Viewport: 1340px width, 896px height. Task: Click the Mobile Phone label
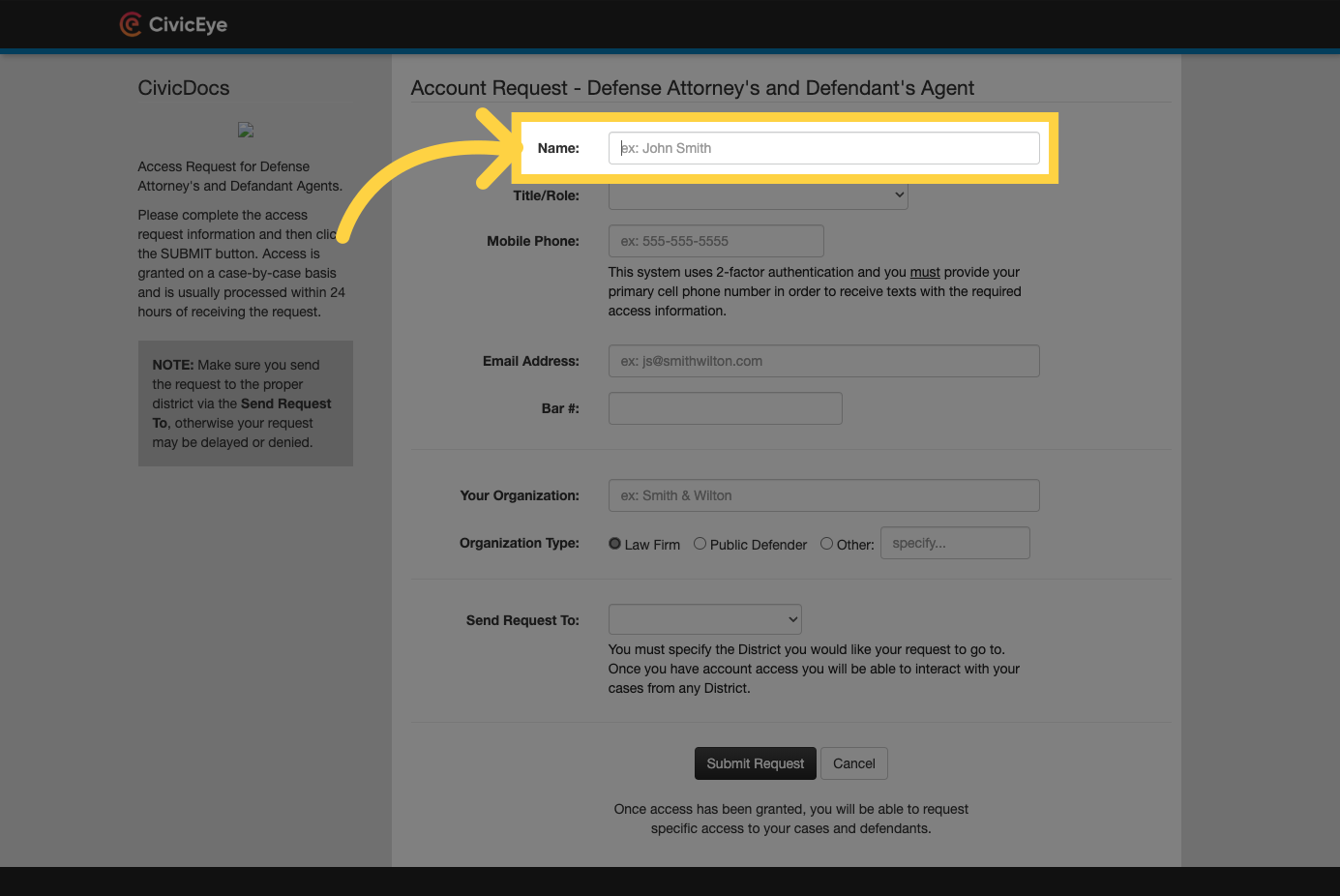(533, 241)
